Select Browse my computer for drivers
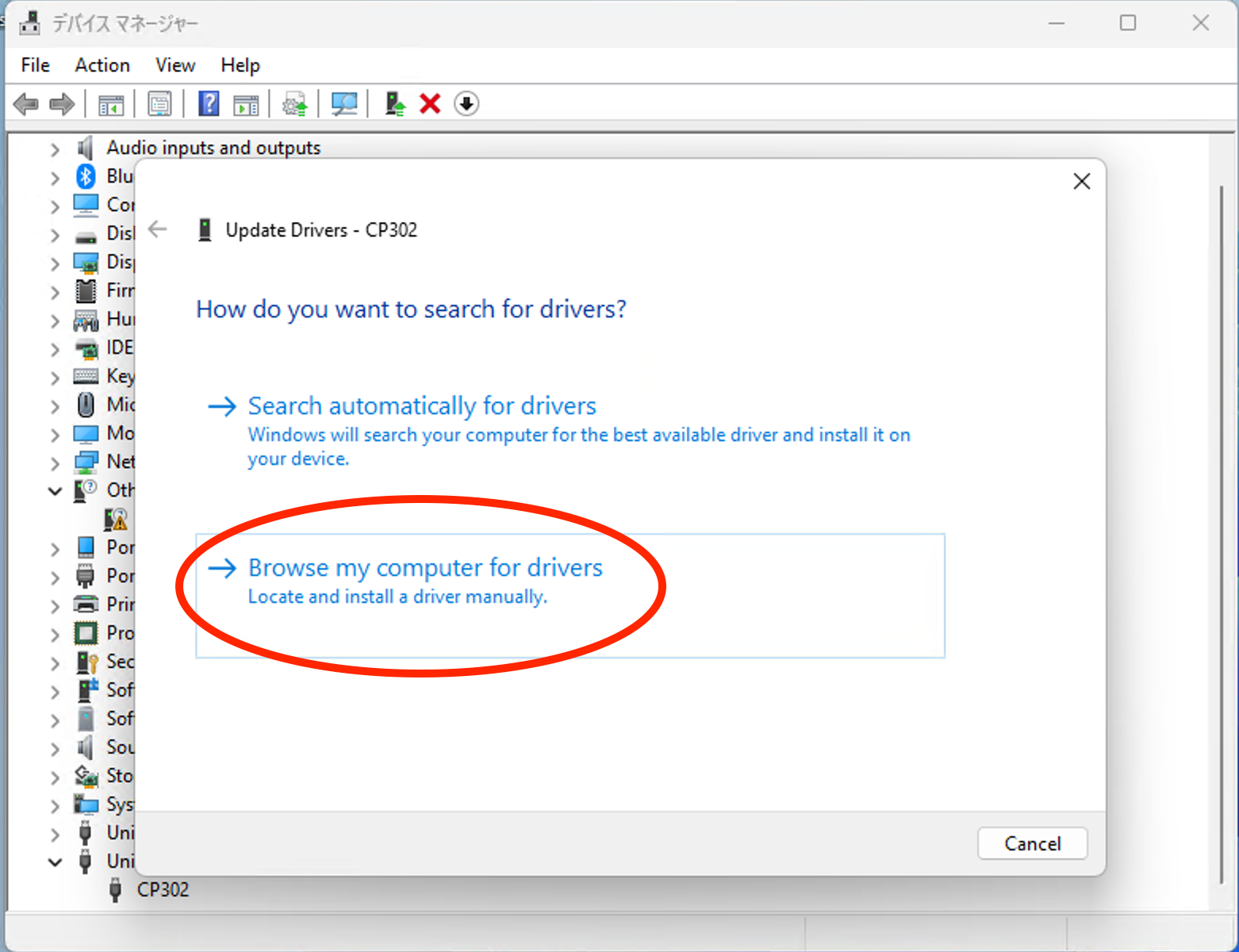 (425, 568)
